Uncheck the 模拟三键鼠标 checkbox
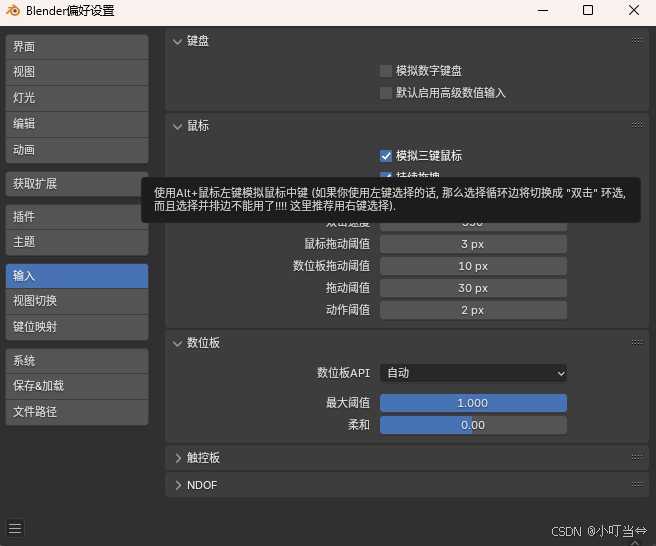Image resolution: width=656 pixels, height=546 pixels. click(386, 156)
